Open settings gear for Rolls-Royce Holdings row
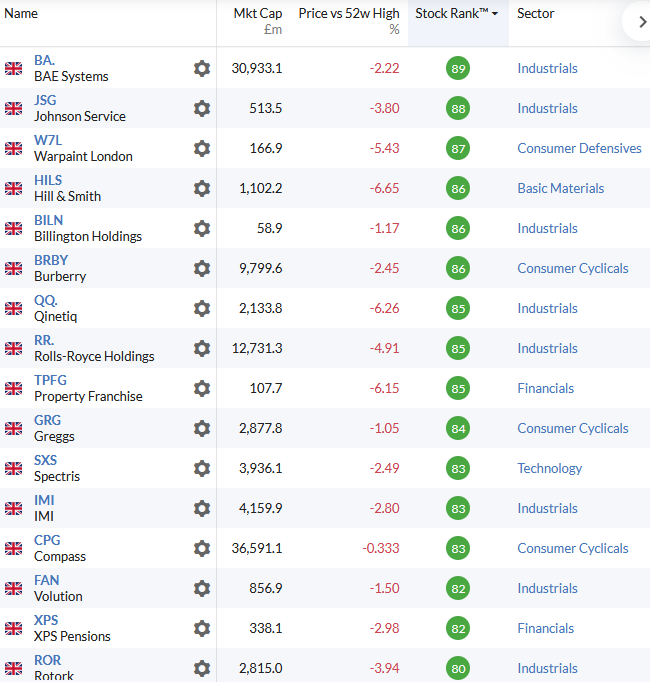The image size is (650, 682). pyautogui.click(x=202, y=349)
